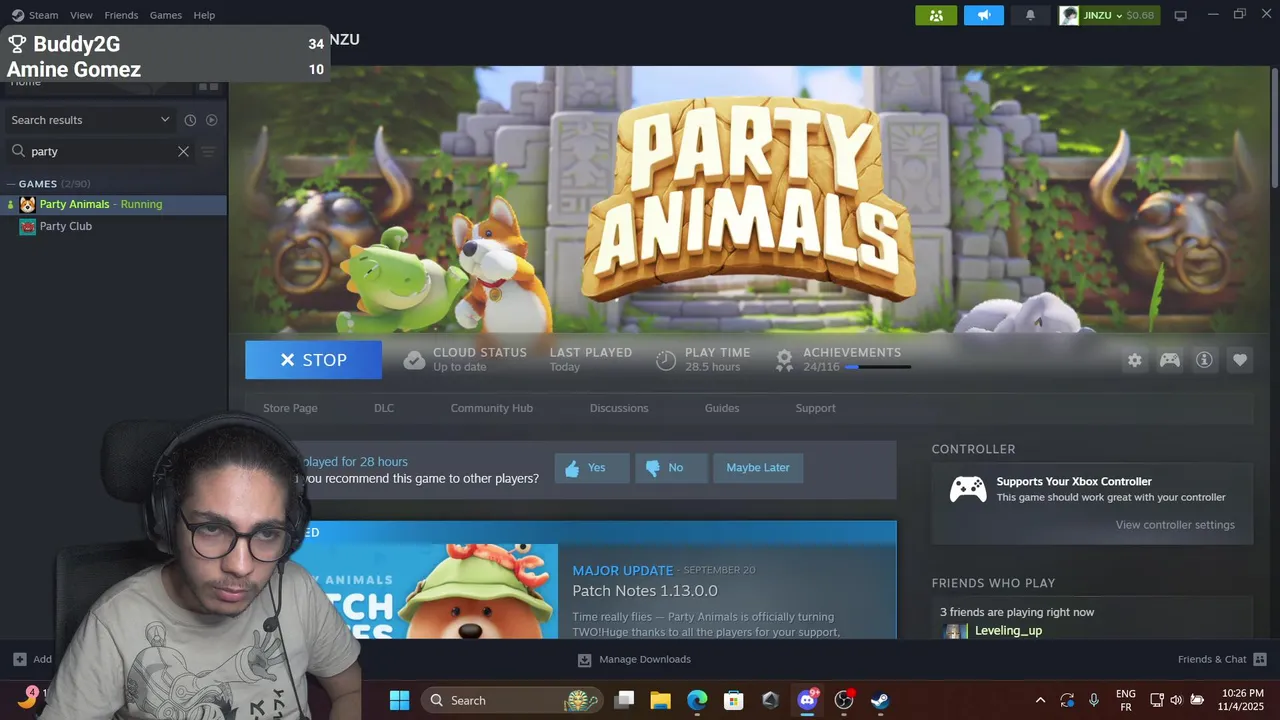The height and width of the screenshot is (720, 1280).
Task: Open controller layout icon
Action: pos(1169,360)
